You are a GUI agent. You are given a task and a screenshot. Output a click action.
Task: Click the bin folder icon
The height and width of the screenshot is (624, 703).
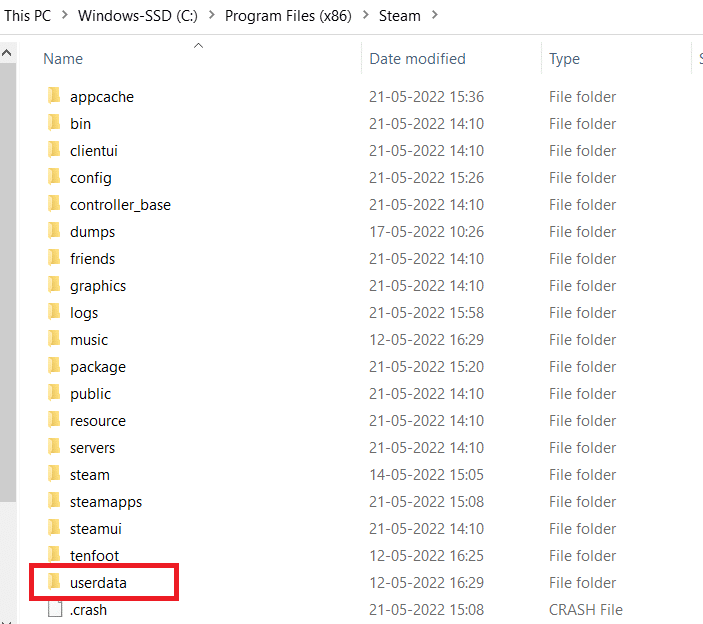(54, 122)
